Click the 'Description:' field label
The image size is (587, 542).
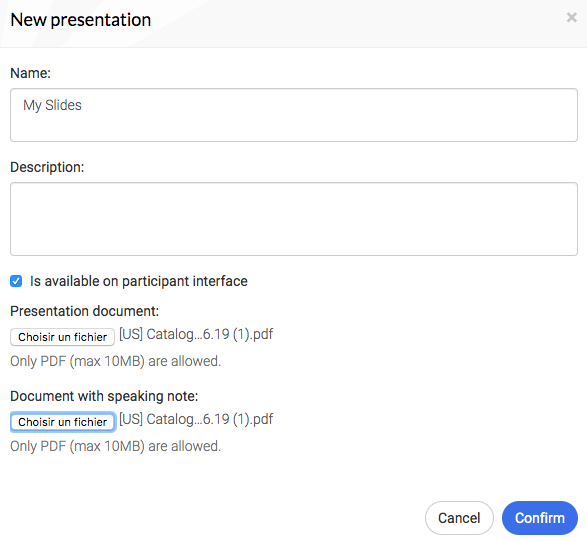(x=47, y=167)
